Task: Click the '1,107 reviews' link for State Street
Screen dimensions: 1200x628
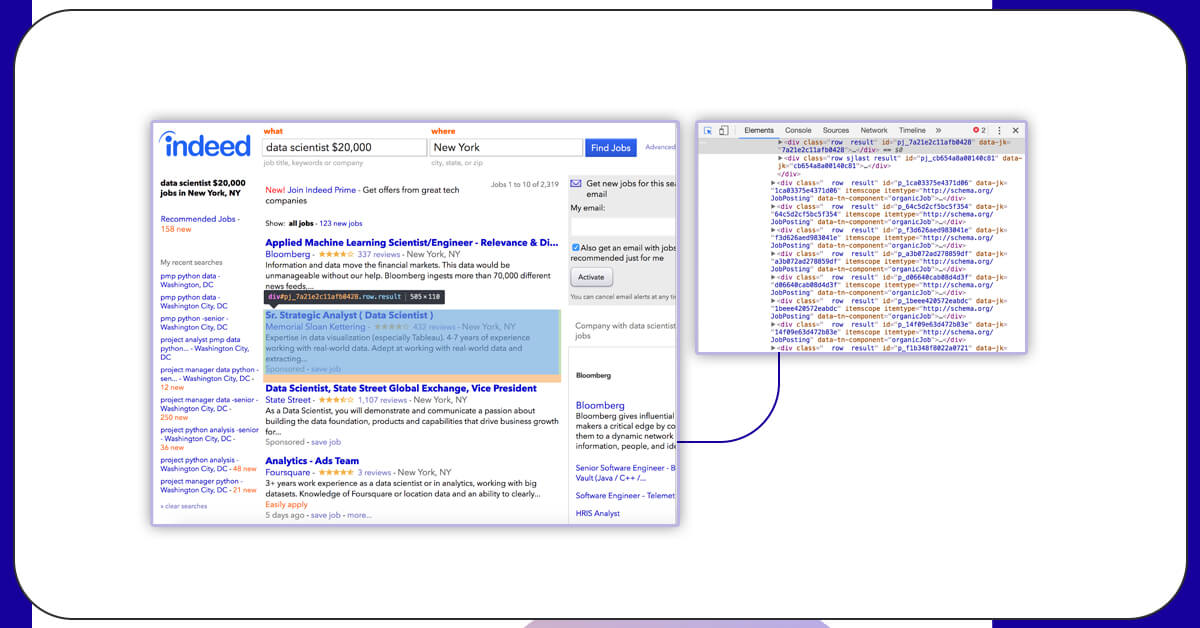Action: pyautogui.click(x=382, y=400)
